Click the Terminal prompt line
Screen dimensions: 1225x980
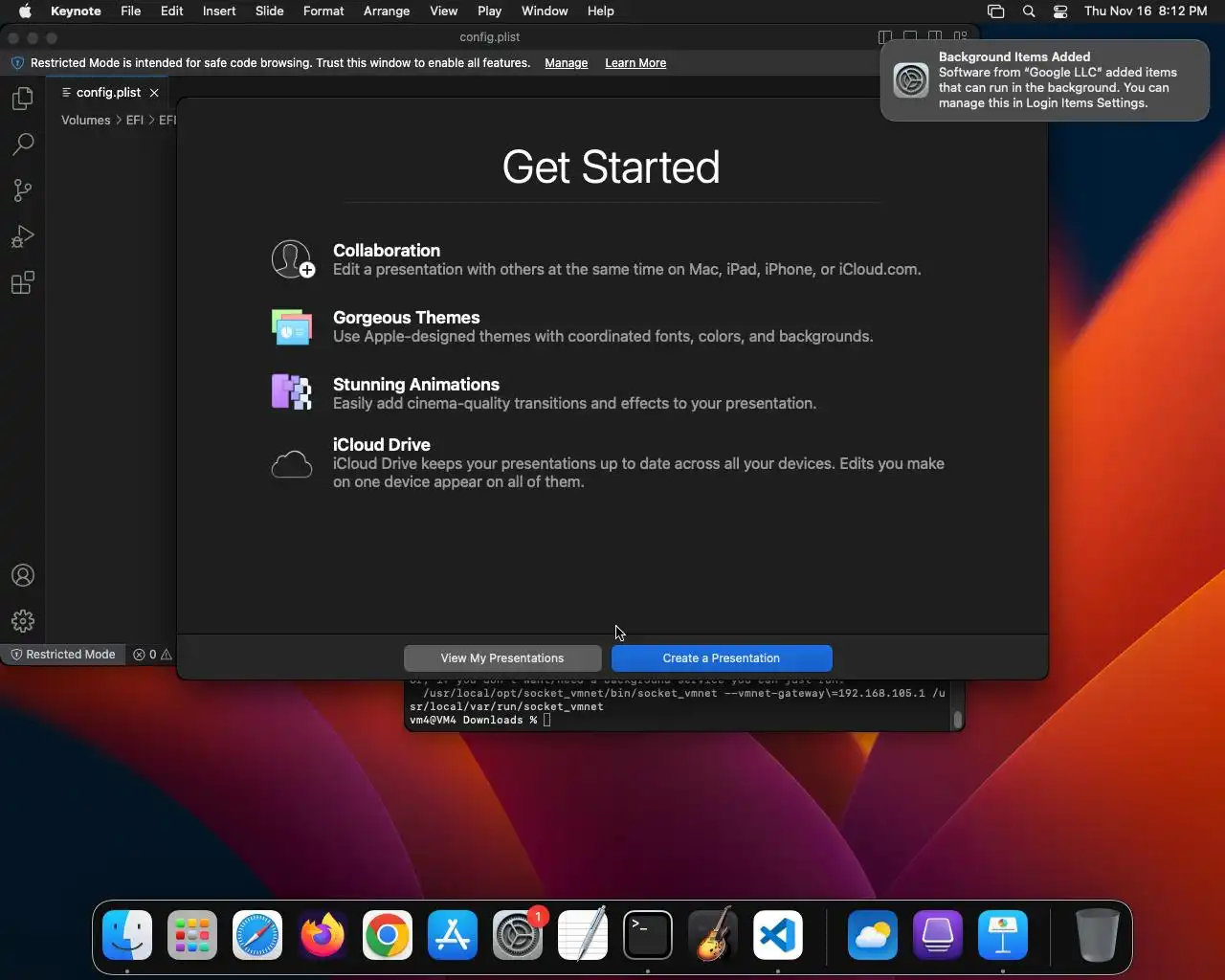coord(480,720)
